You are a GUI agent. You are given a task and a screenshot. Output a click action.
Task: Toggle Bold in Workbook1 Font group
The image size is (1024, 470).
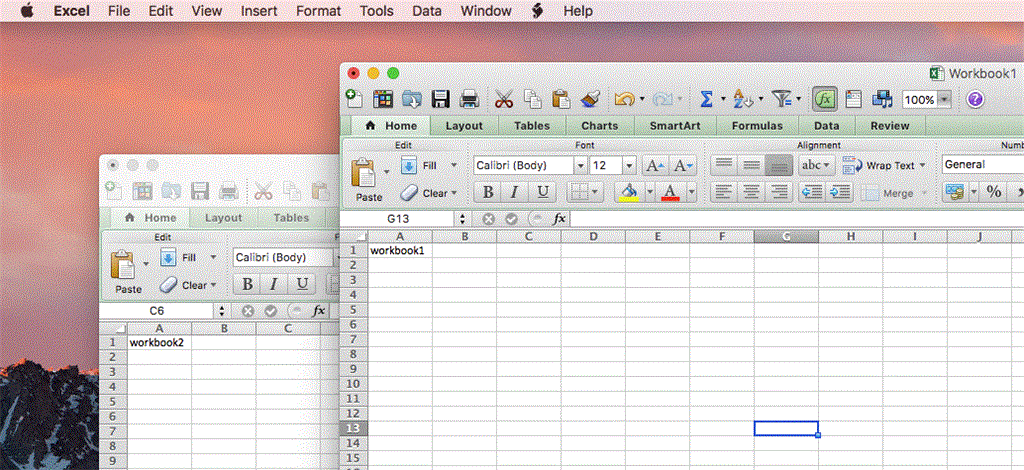point(487,192)
